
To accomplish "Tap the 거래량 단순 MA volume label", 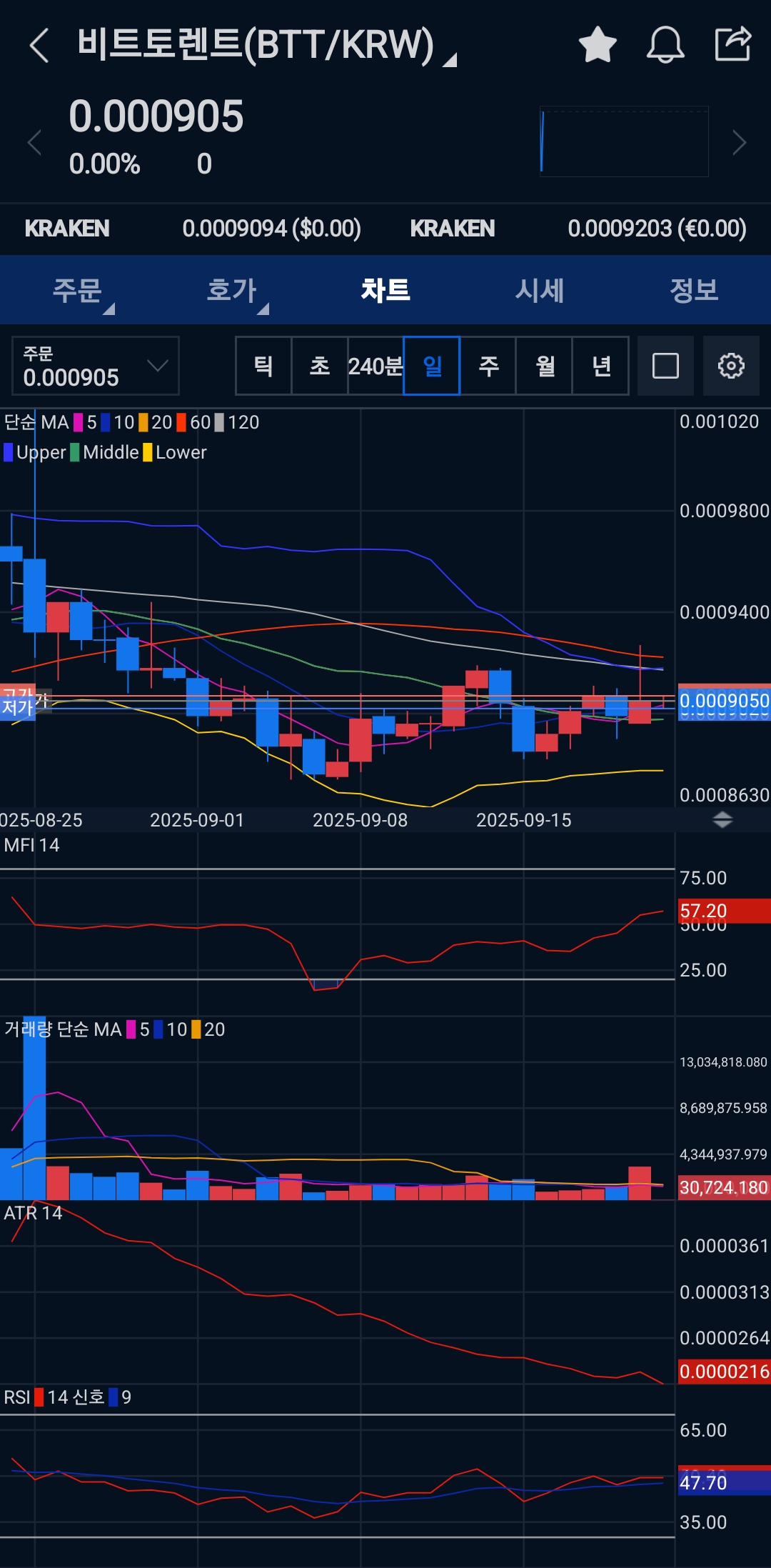I will 63,1029.
